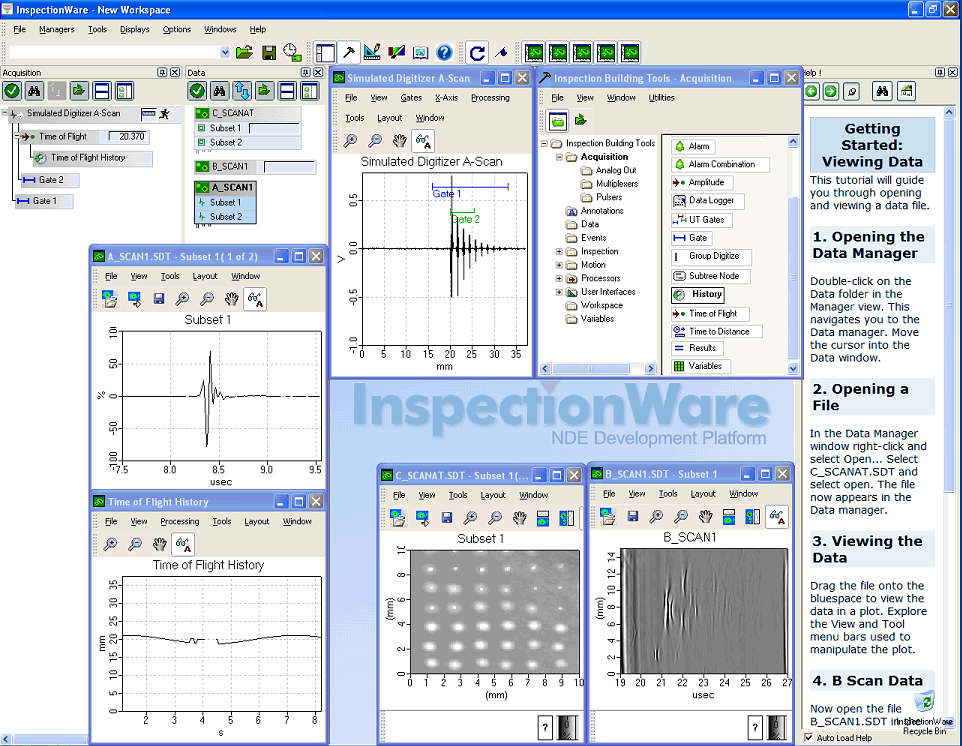Select Gate 2 in the Acquisition tree
The width and height of the screenshot is (962, 746).
coord(51,180)
